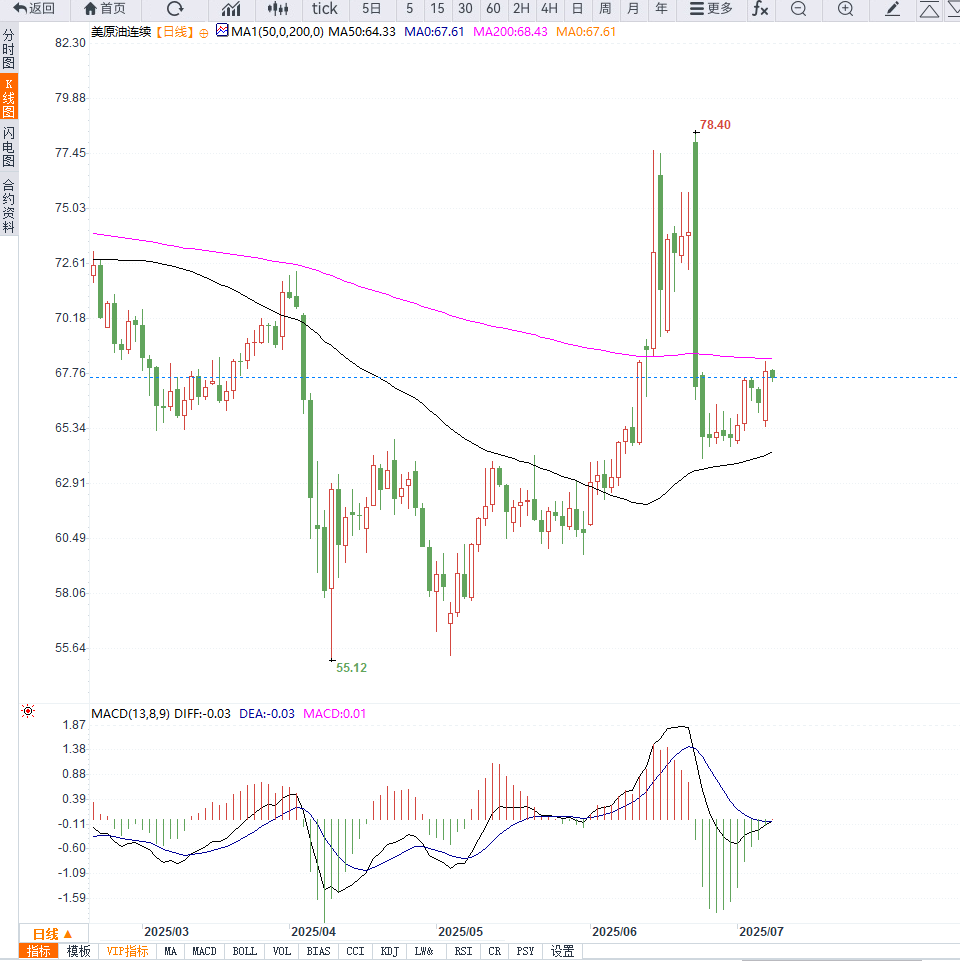Viewport: 960px width, 961px height.
Task: Click the 78.40 high price marker
Action: pos(715,125)
